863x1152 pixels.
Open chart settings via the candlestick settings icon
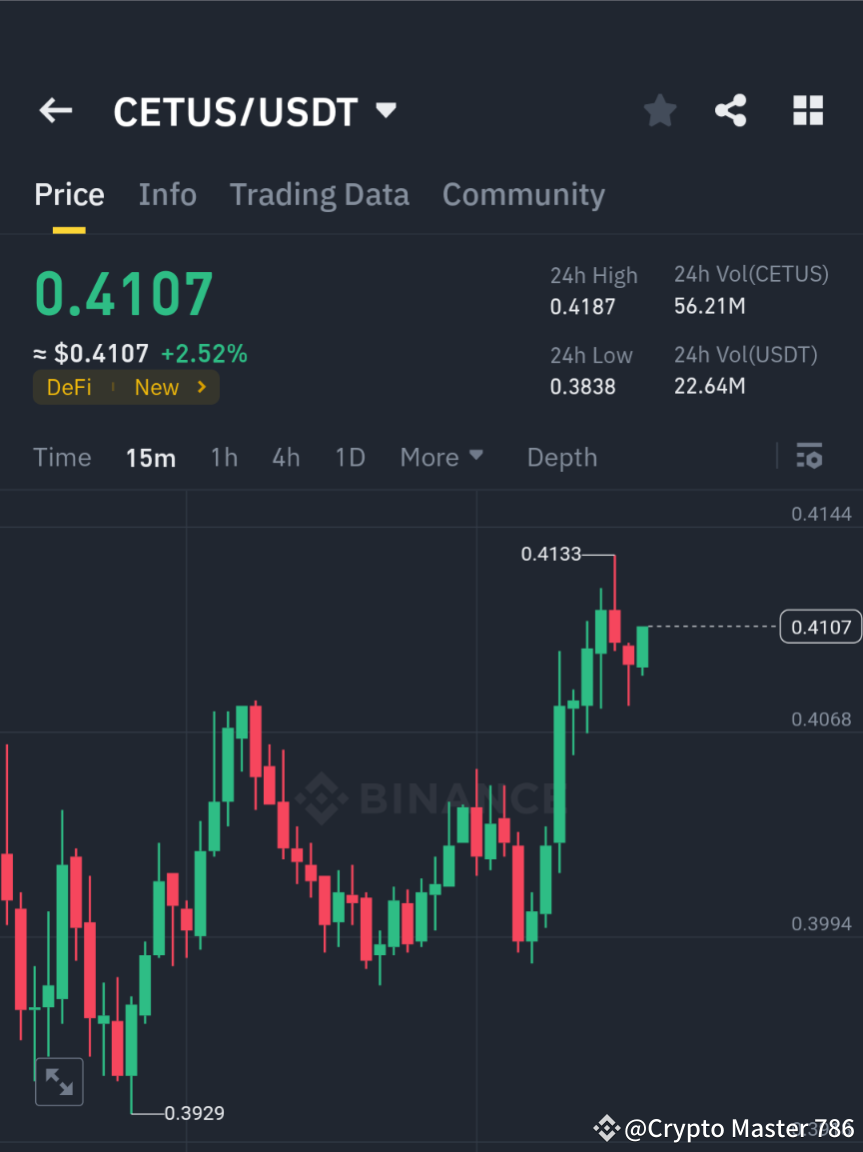(809, 456)
